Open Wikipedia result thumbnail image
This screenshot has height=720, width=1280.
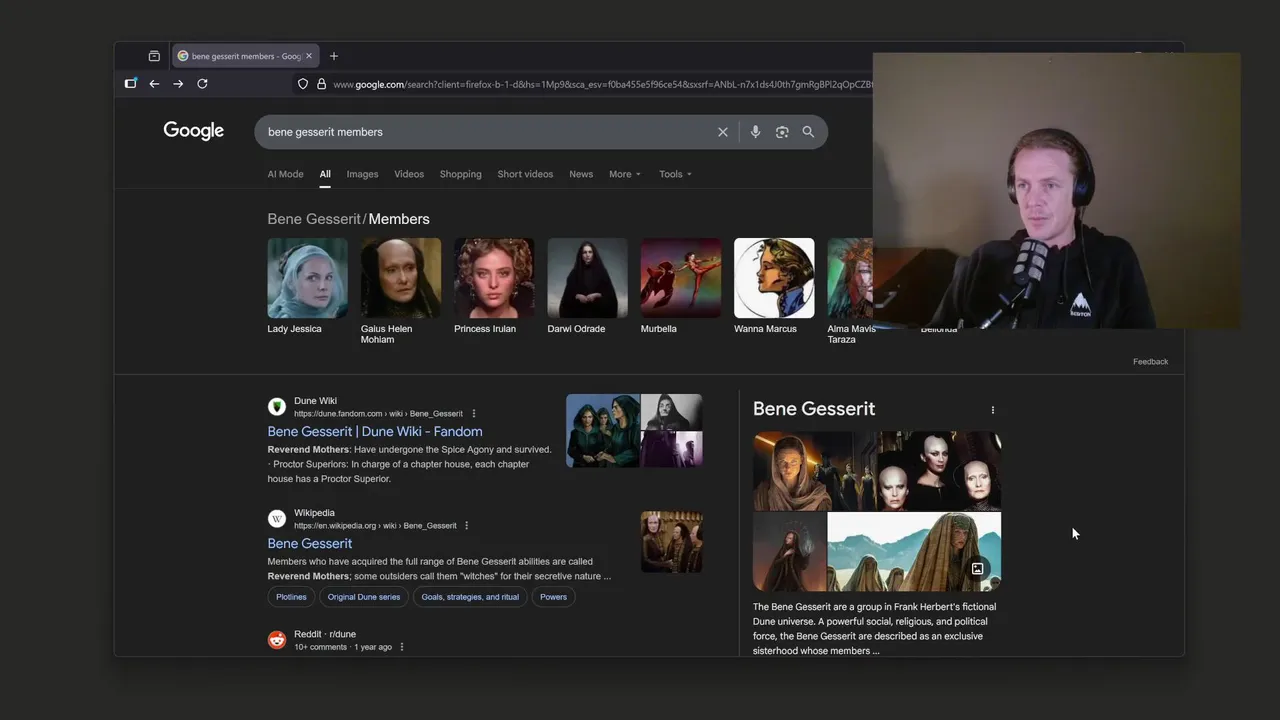(x=671, y=543)
